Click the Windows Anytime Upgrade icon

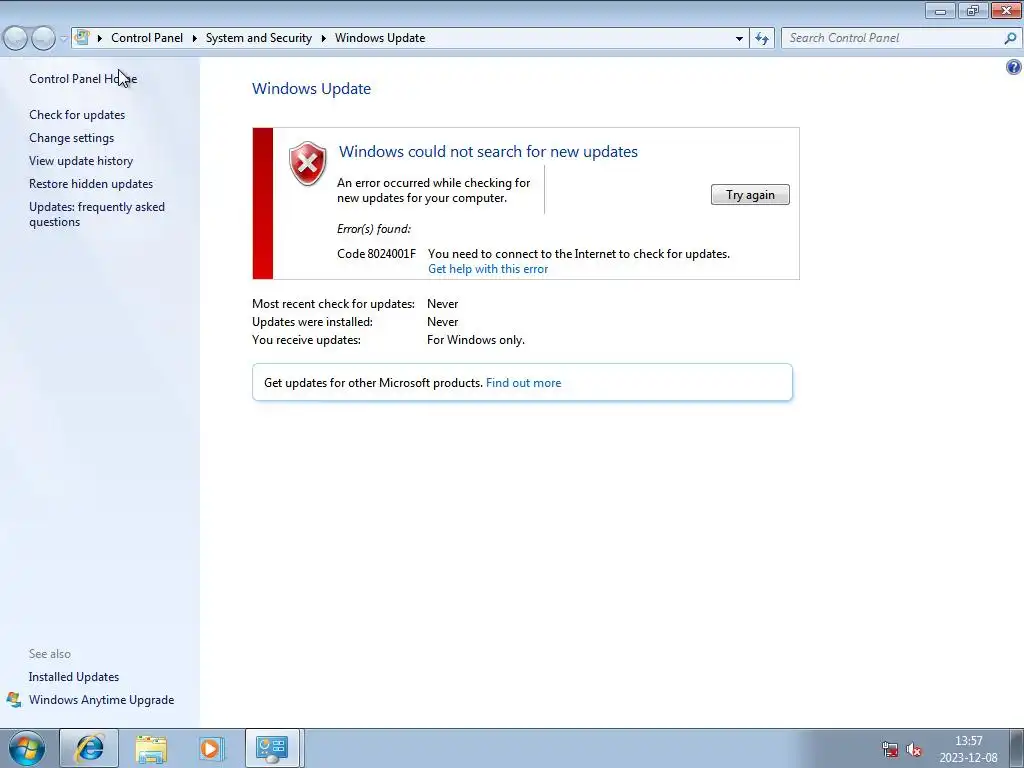click(x=14, y=699)
